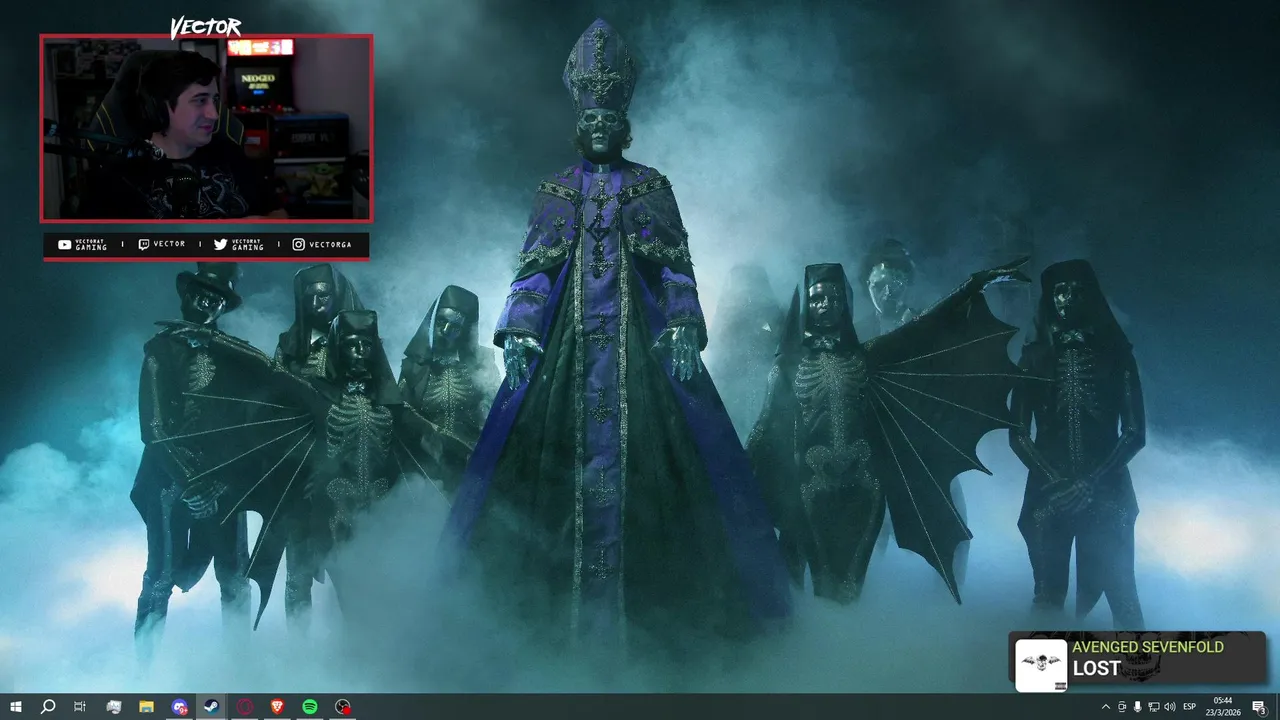
Task: Open the Windows Start menu
Action: (x=16, y=707)
